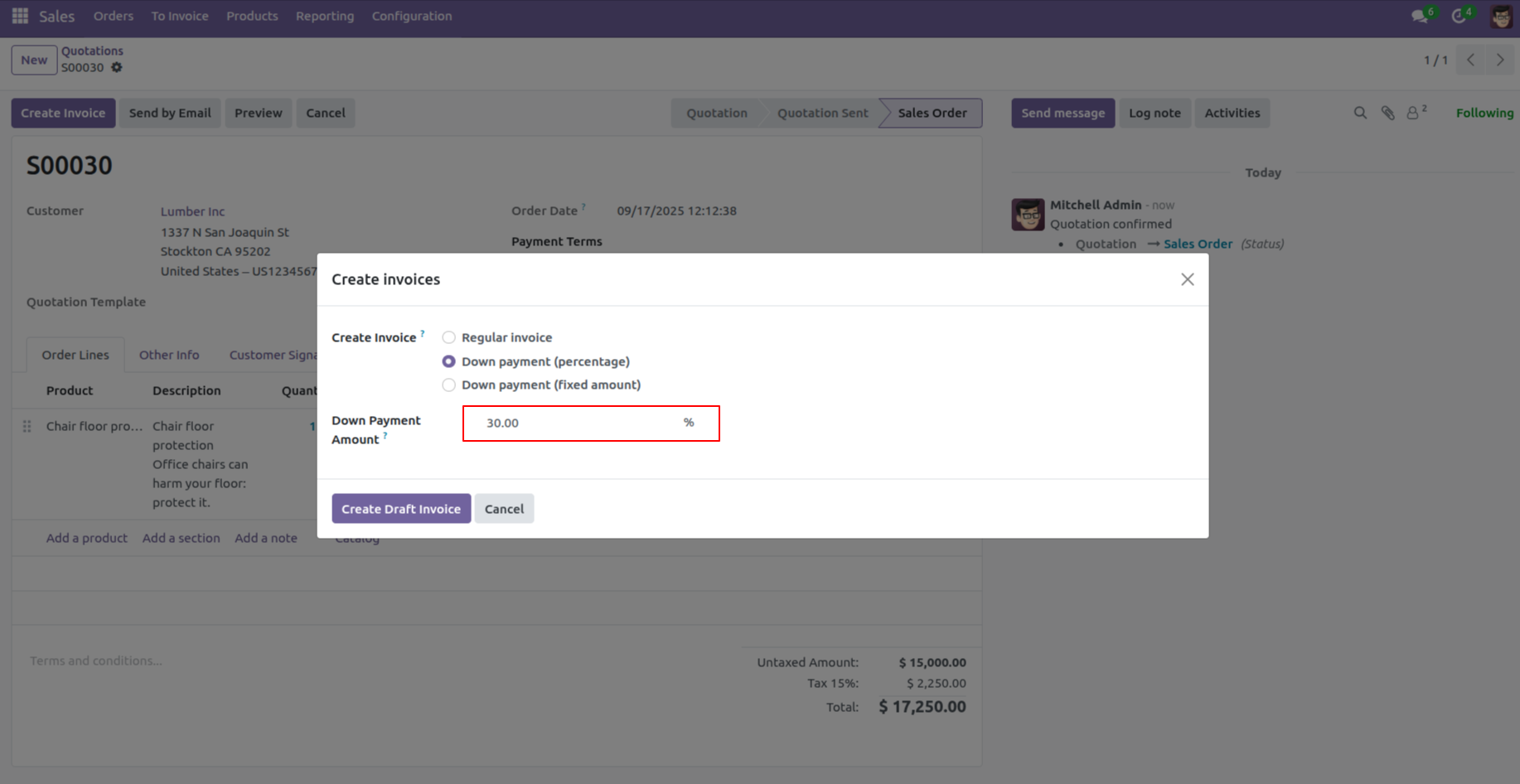Viewport: 1520px width, 784px height.
Task: Open the Configuration menu
Action: coord(411,16)
